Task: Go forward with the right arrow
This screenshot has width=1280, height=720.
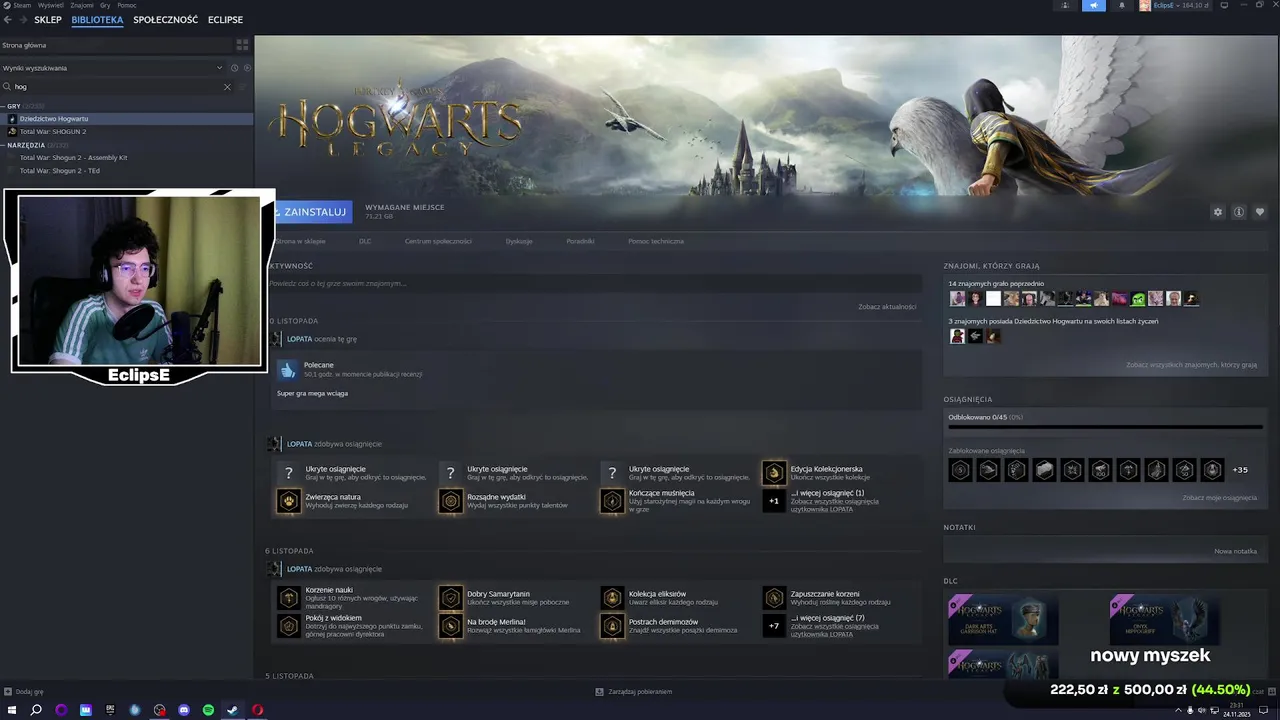Action: pos(23,20)
